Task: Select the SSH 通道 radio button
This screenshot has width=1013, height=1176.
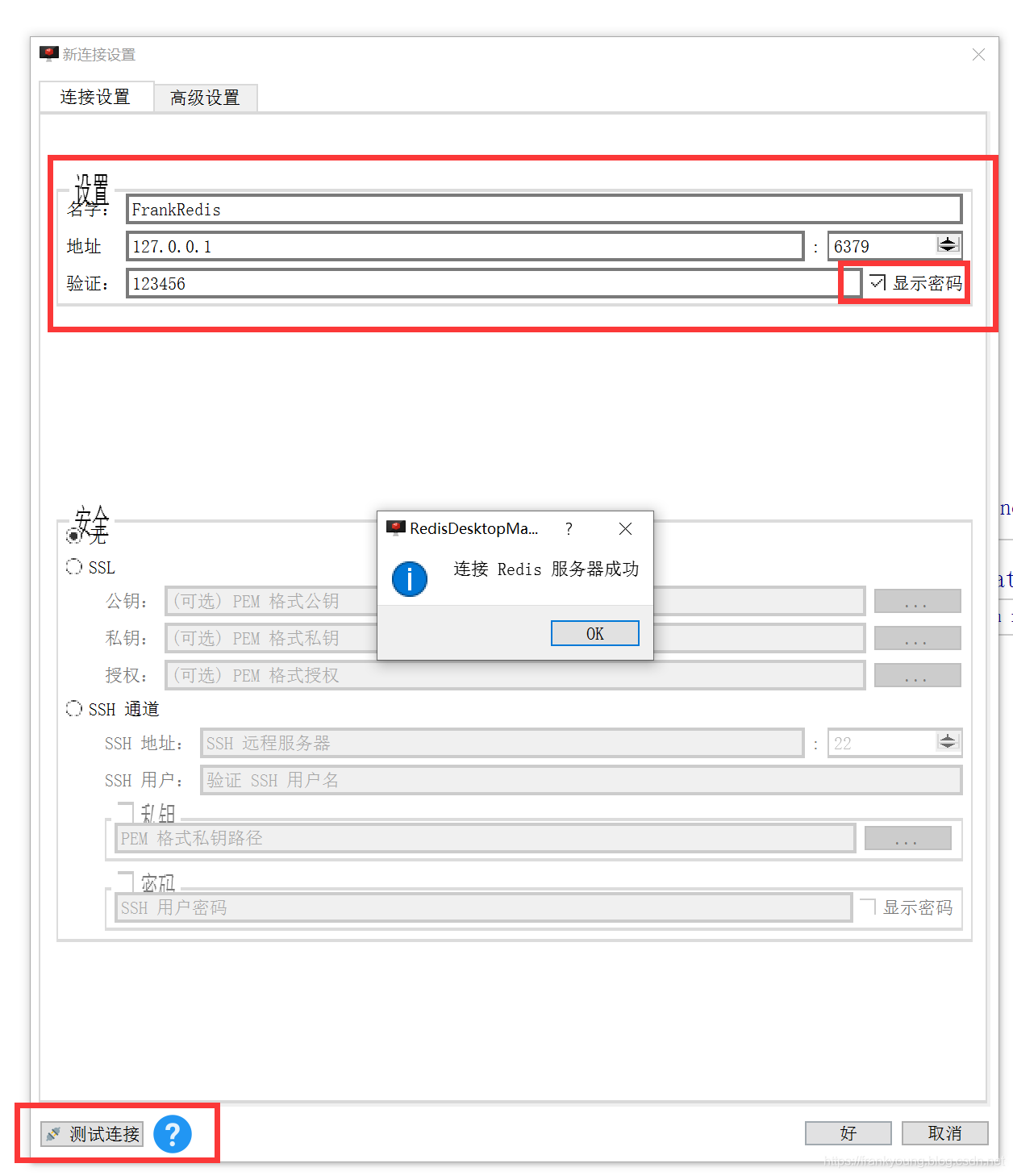Action: pyautogui.click(x=74, y=708)
